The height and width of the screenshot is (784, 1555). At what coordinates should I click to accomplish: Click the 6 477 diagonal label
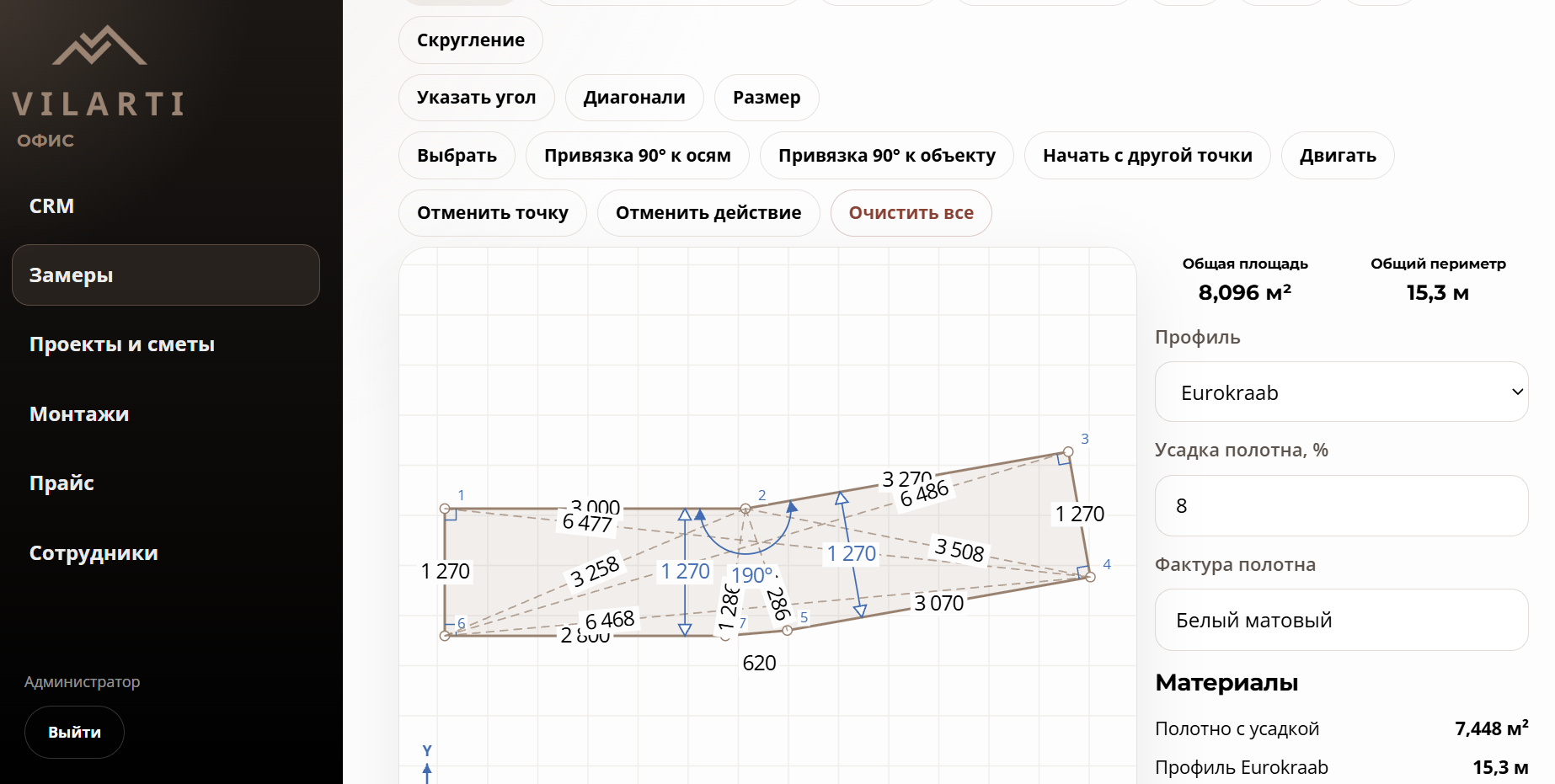(x=588, y=523)
